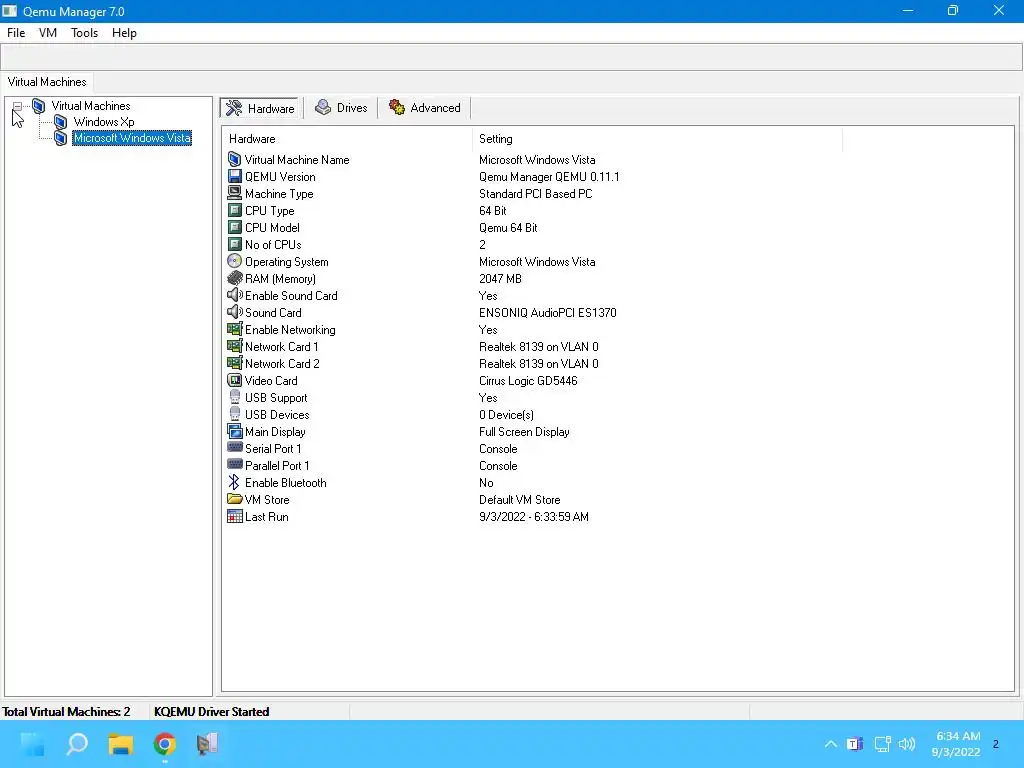The height and width of the screenshot is (768, 1024).
Task: Open Google Chrome from the taskbar
Action: (x=165, y=744)
